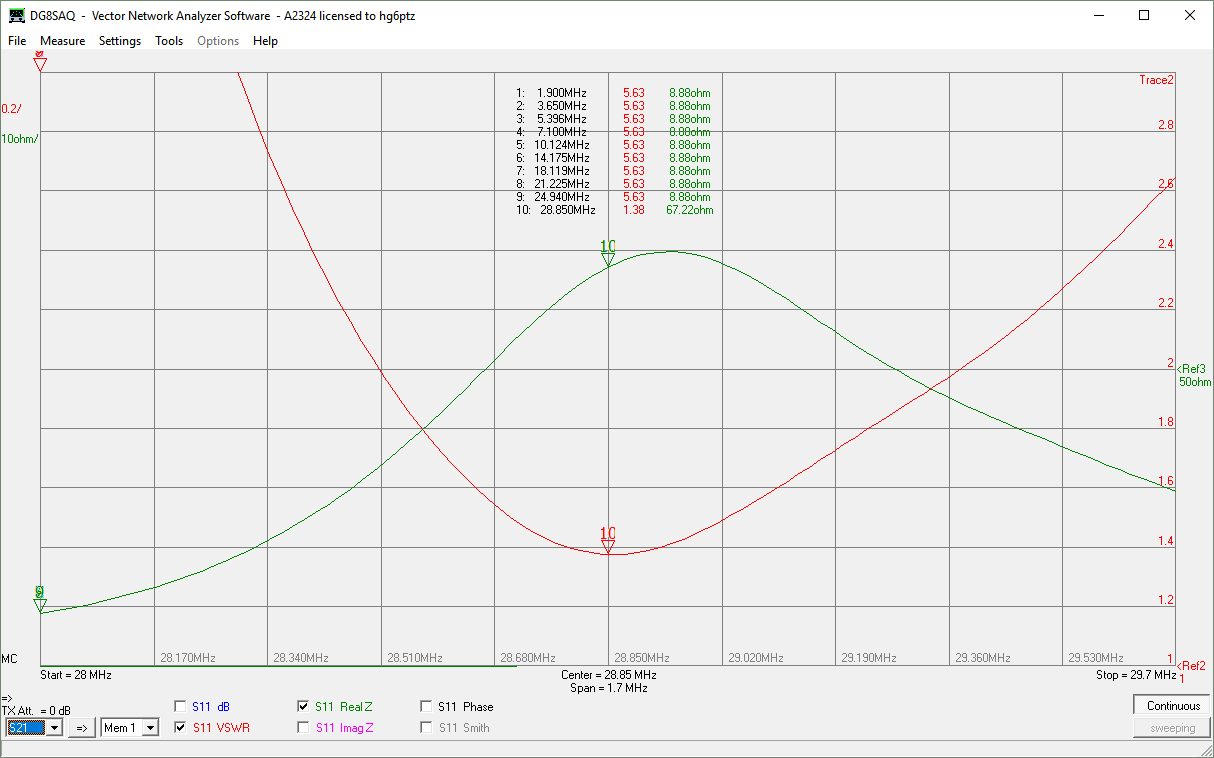Disable the S11 VSWR trace checkbox

(181, 728)
